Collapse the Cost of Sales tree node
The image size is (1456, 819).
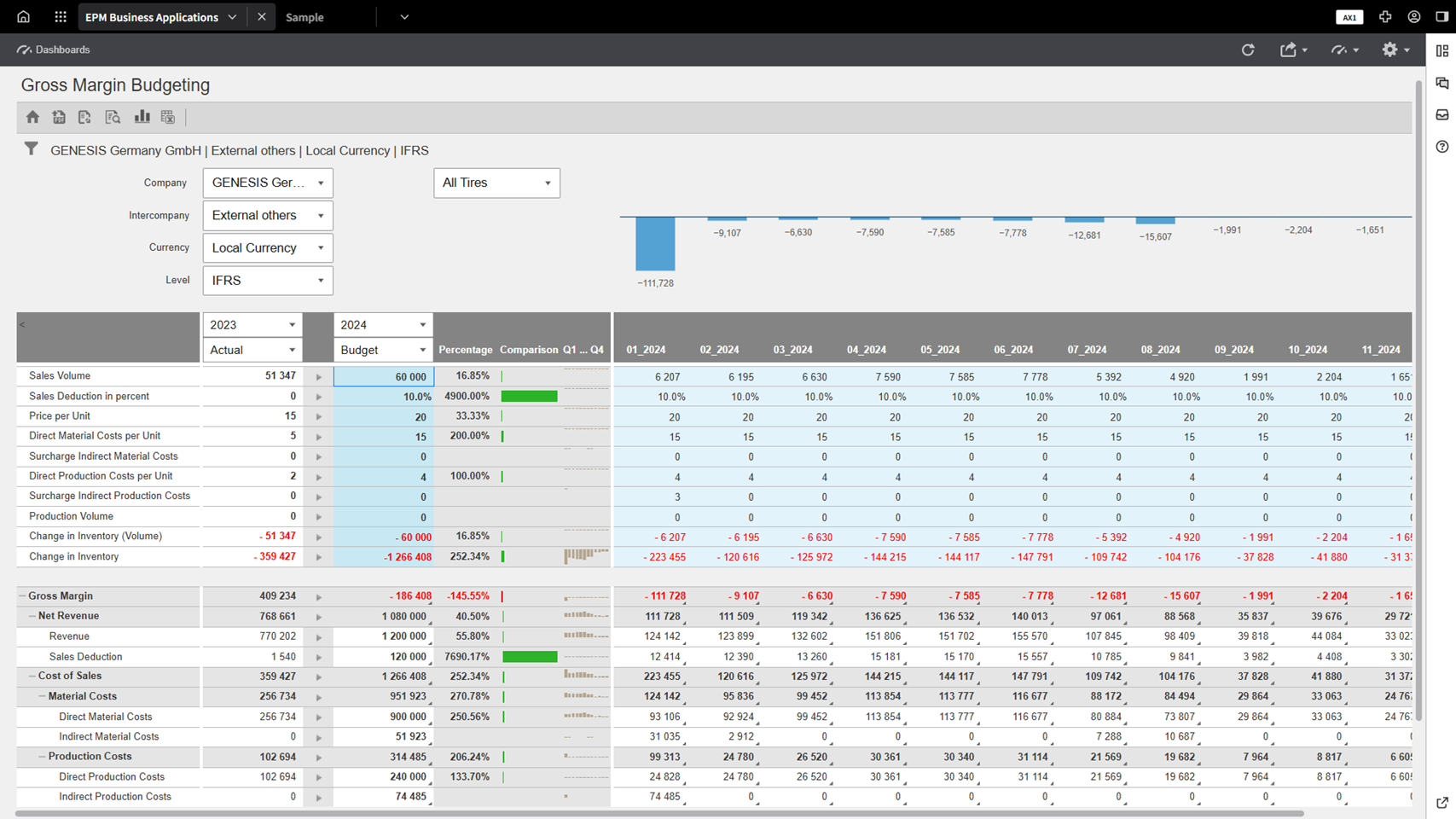pyautogui.click(x=32, y=677)
